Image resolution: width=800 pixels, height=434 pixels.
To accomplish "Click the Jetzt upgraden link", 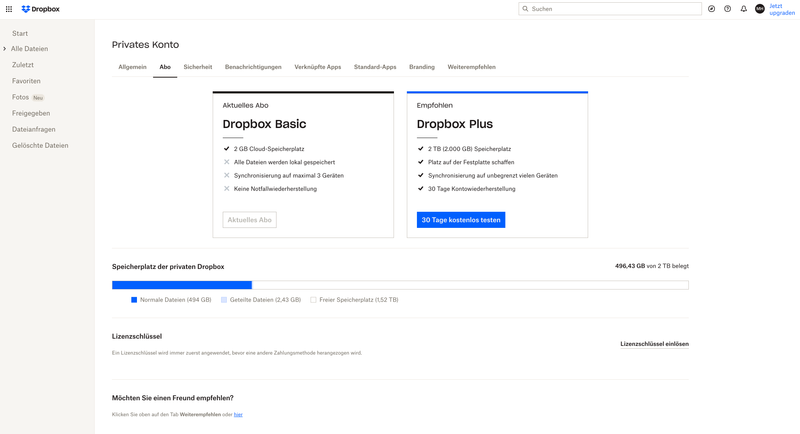I will [x=782, y=9].
